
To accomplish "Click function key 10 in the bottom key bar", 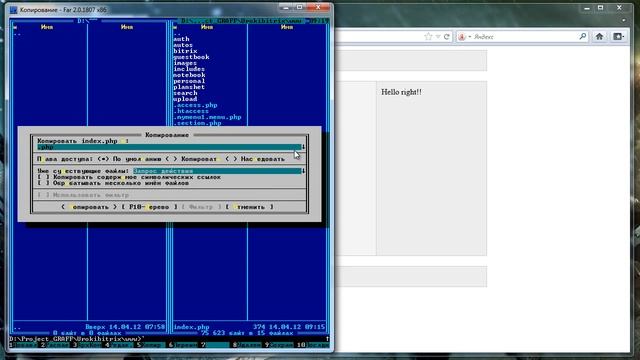I will tap(313, 345).
